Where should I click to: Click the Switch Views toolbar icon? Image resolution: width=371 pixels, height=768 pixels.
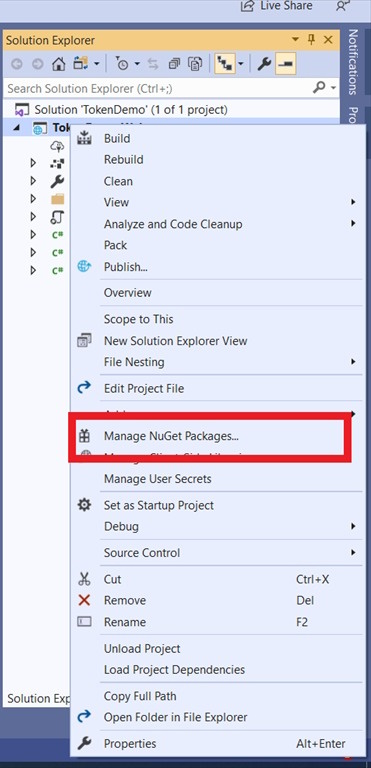pos(80,64)
